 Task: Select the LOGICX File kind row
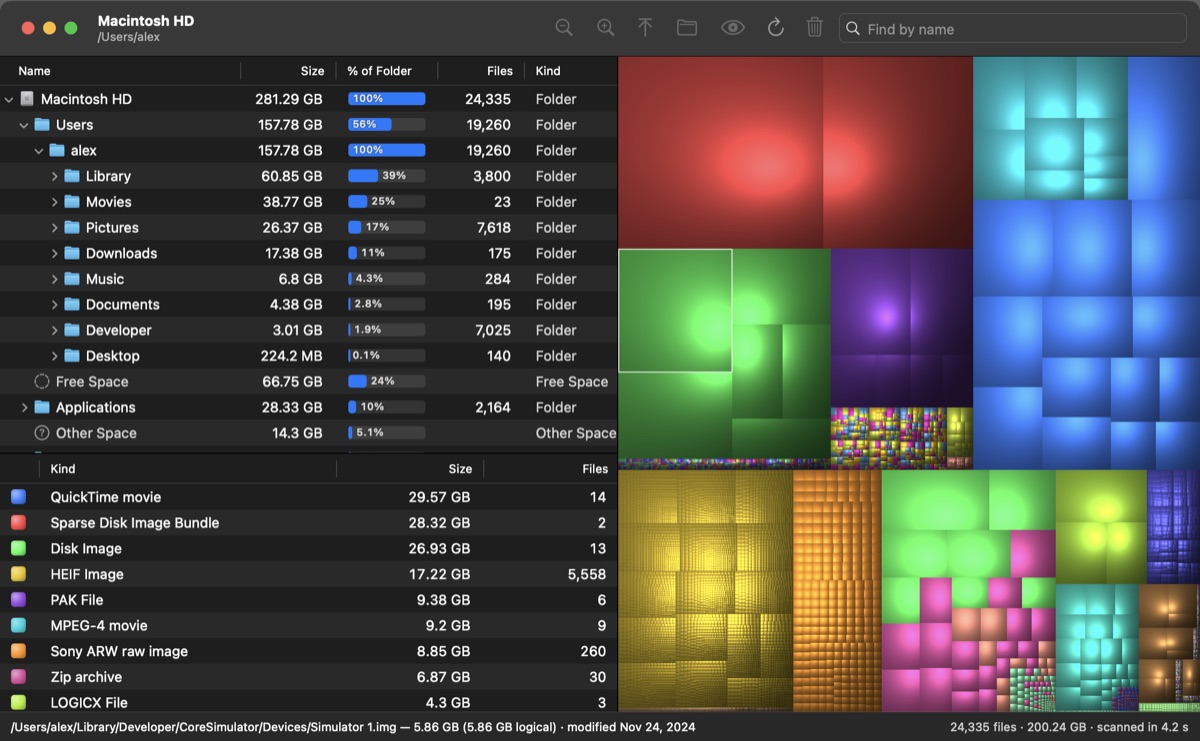coord(309,702)
